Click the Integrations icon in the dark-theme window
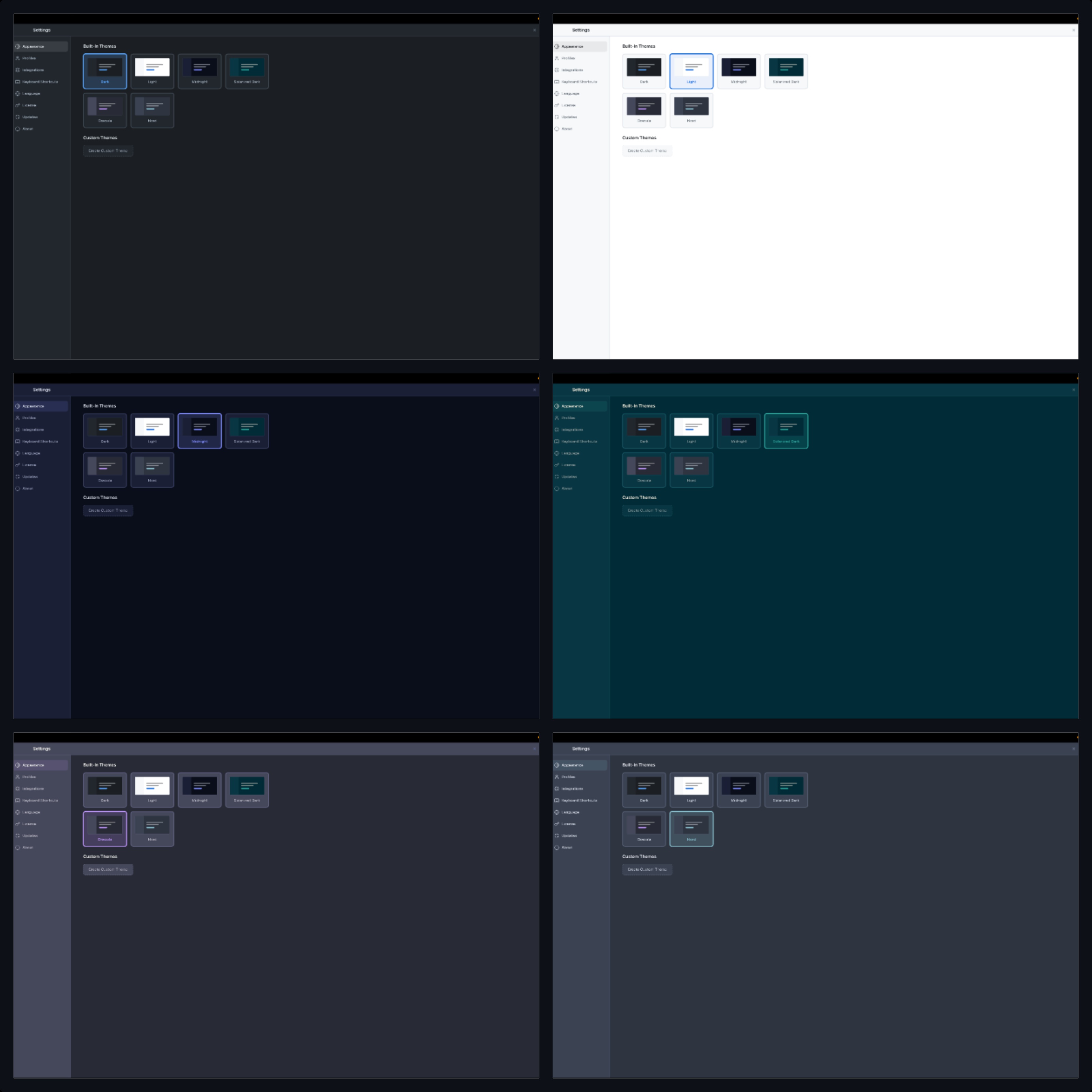 pyautogui.click(x=17, y=70)
